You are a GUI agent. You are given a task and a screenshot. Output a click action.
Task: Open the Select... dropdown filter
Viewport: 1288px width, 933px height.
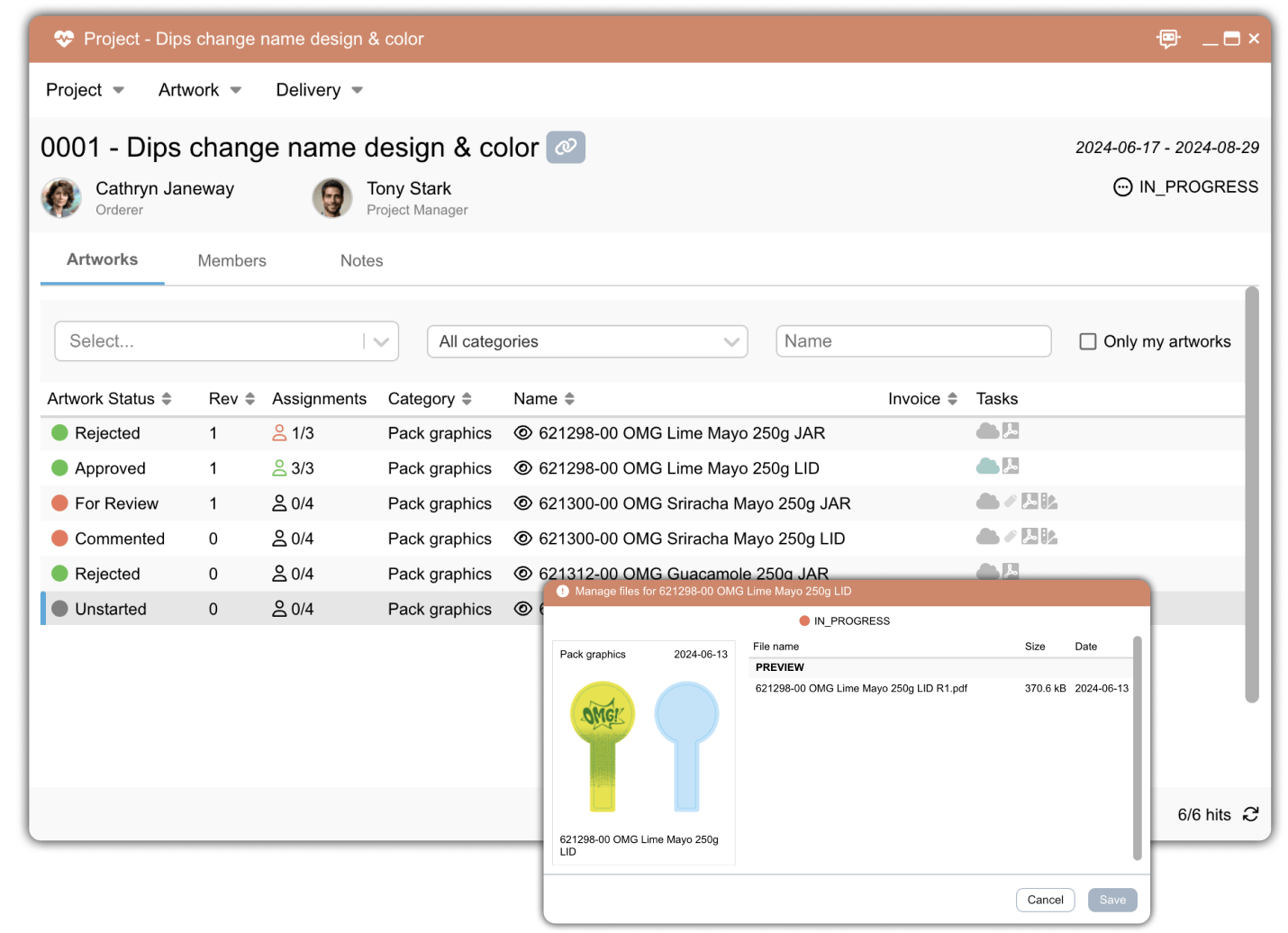379,341
